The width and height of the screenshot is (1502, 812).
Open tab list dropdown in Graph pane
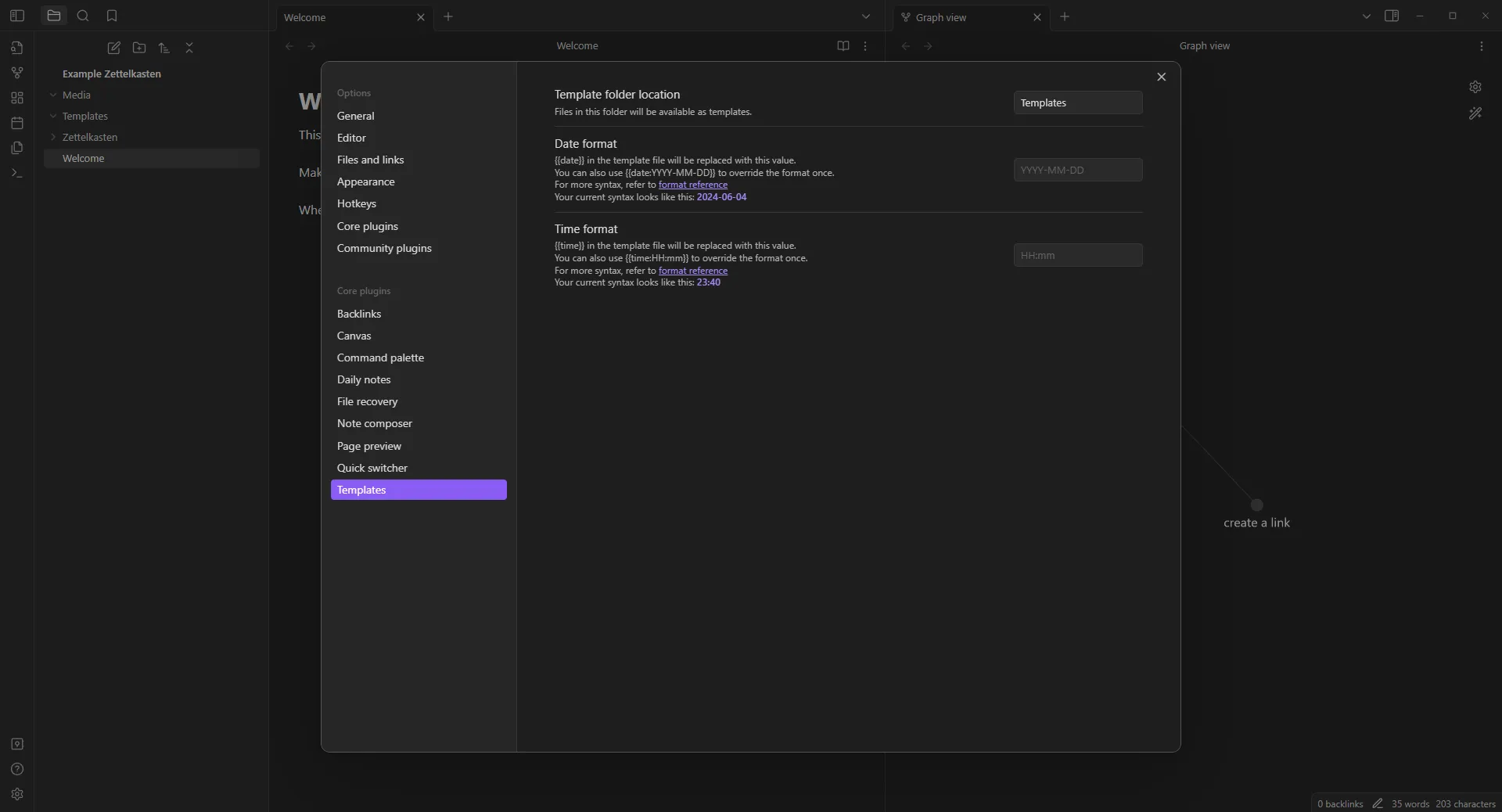(x=1367, y=16)
